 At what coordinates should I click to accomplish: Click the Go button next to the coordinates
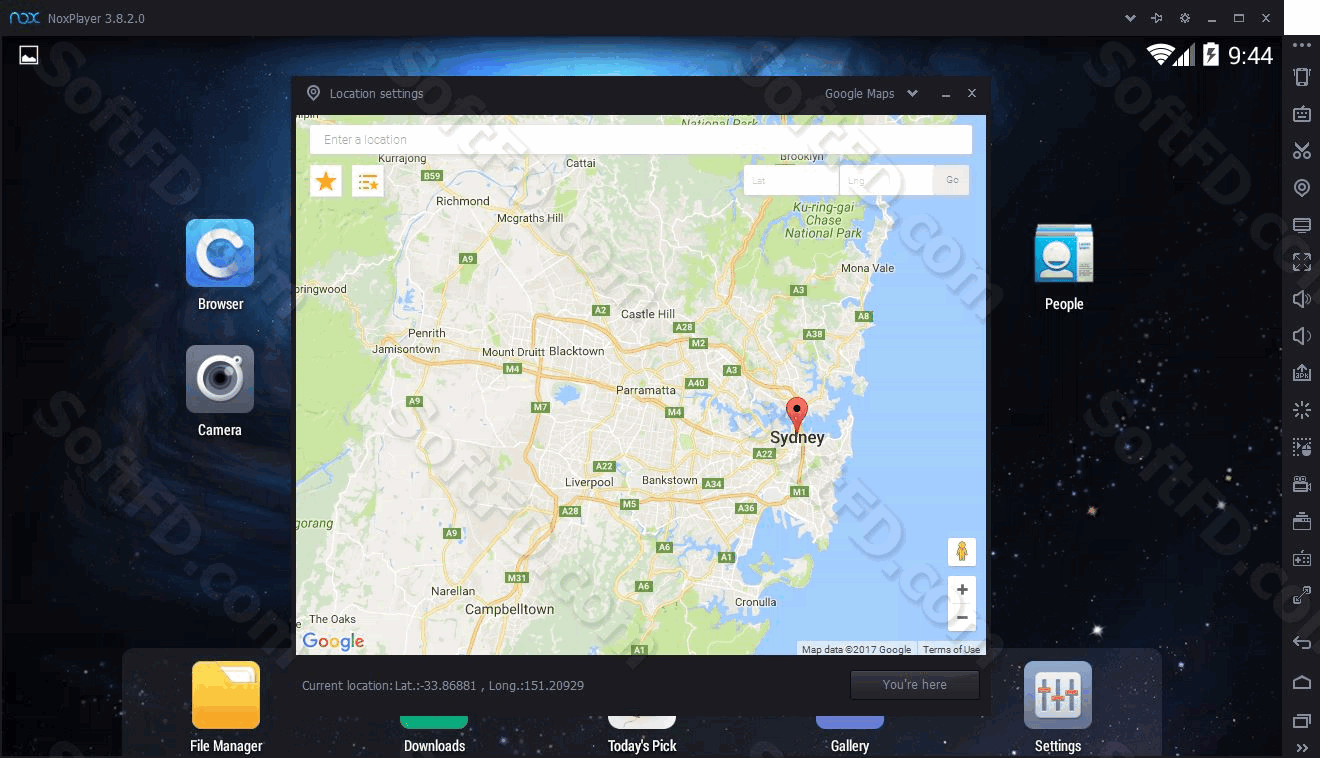point(952,180)
